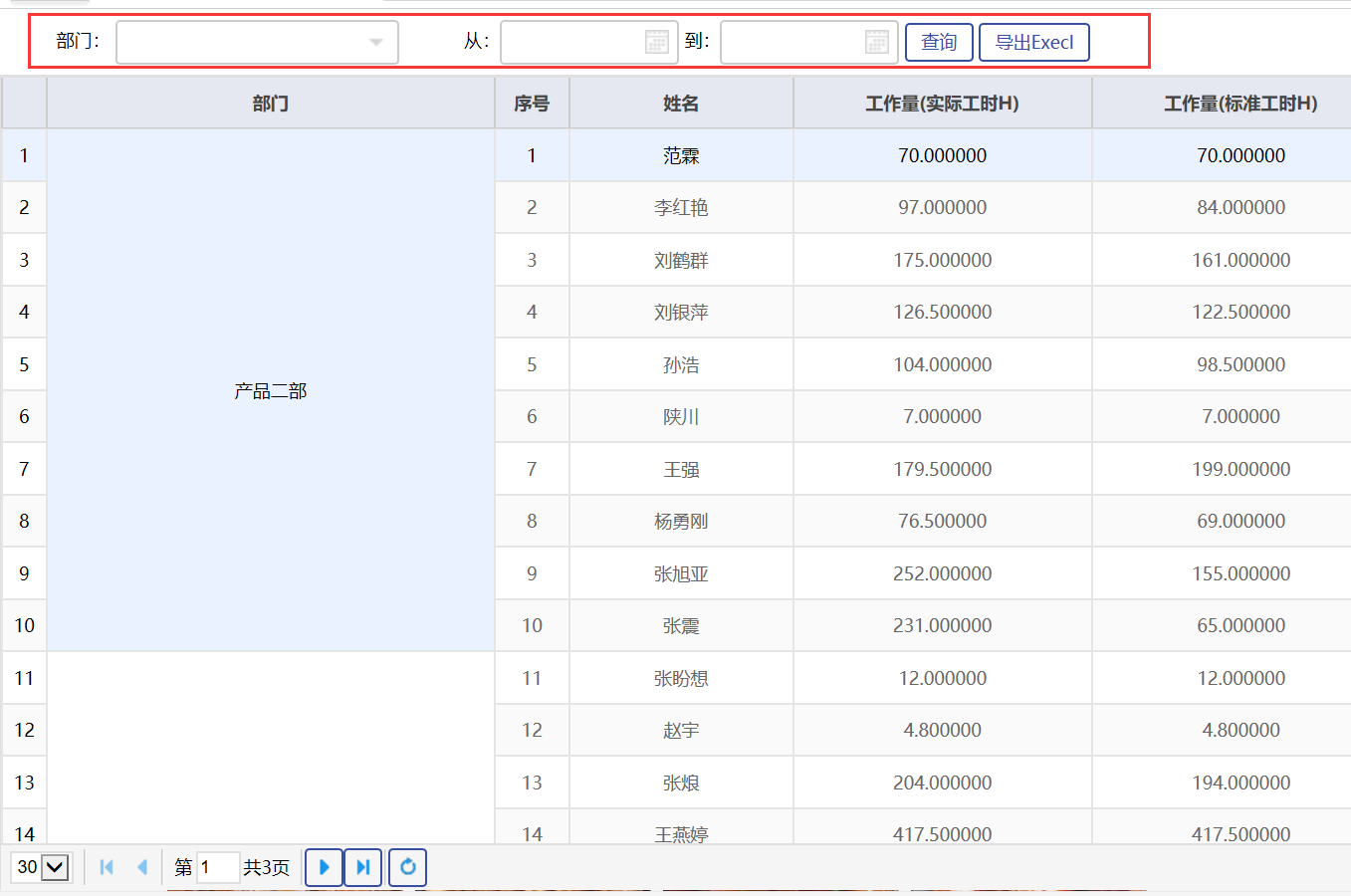The width and height of the screenshot is (1351, 896).
Task: Click the page number input box
Action: (218, 867)
